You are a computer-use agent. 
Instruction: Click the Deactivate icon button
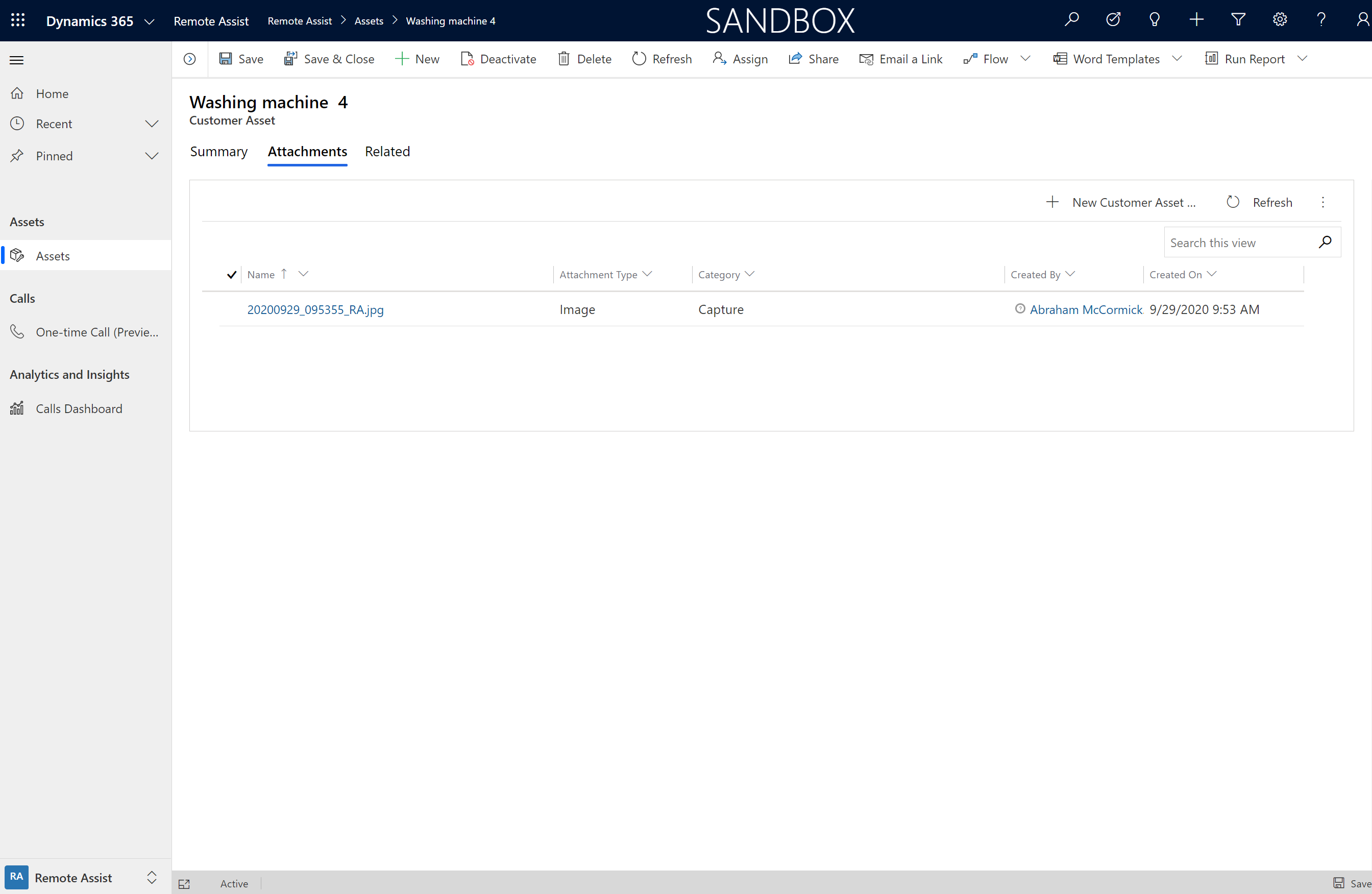coord(467,59)
